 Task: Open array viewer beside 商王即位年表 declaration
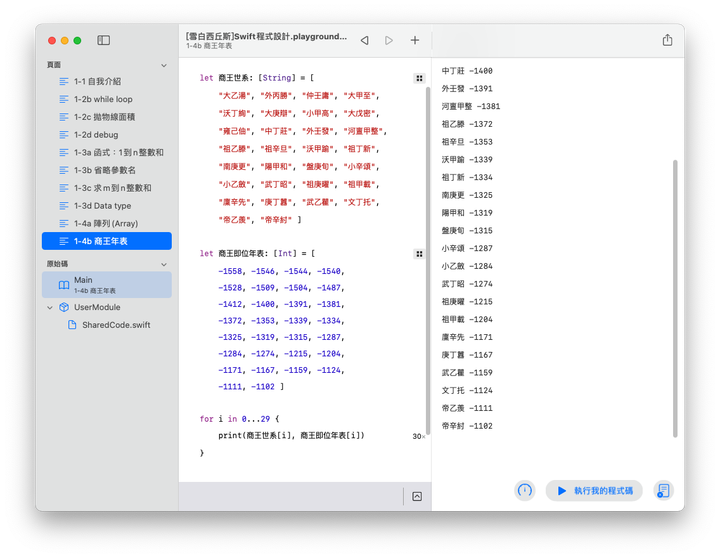pyautogui.click(x=419, y=254)
